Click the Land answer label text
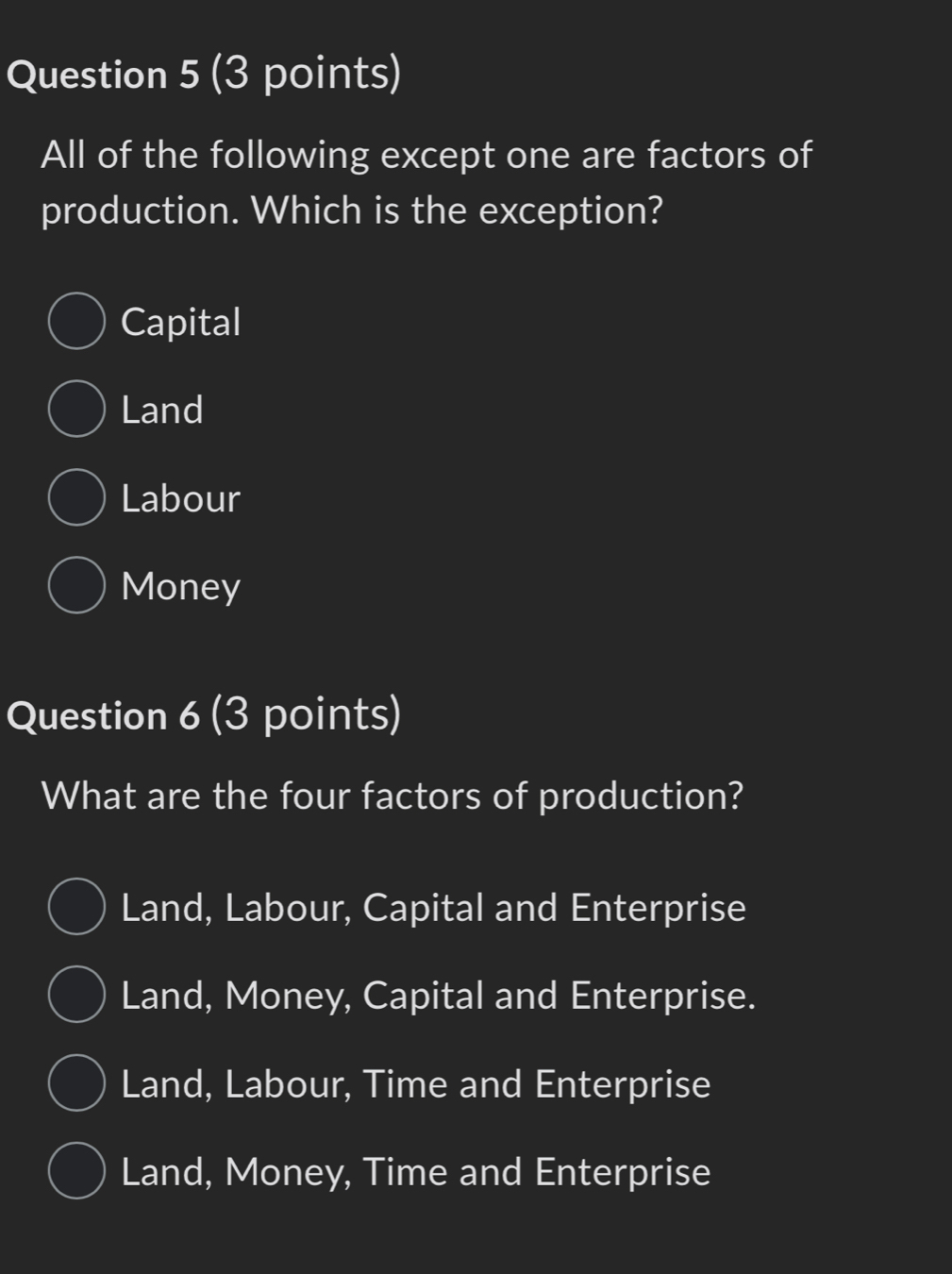The height and width of the screenshot is (1274, 952). click(162, 410)
